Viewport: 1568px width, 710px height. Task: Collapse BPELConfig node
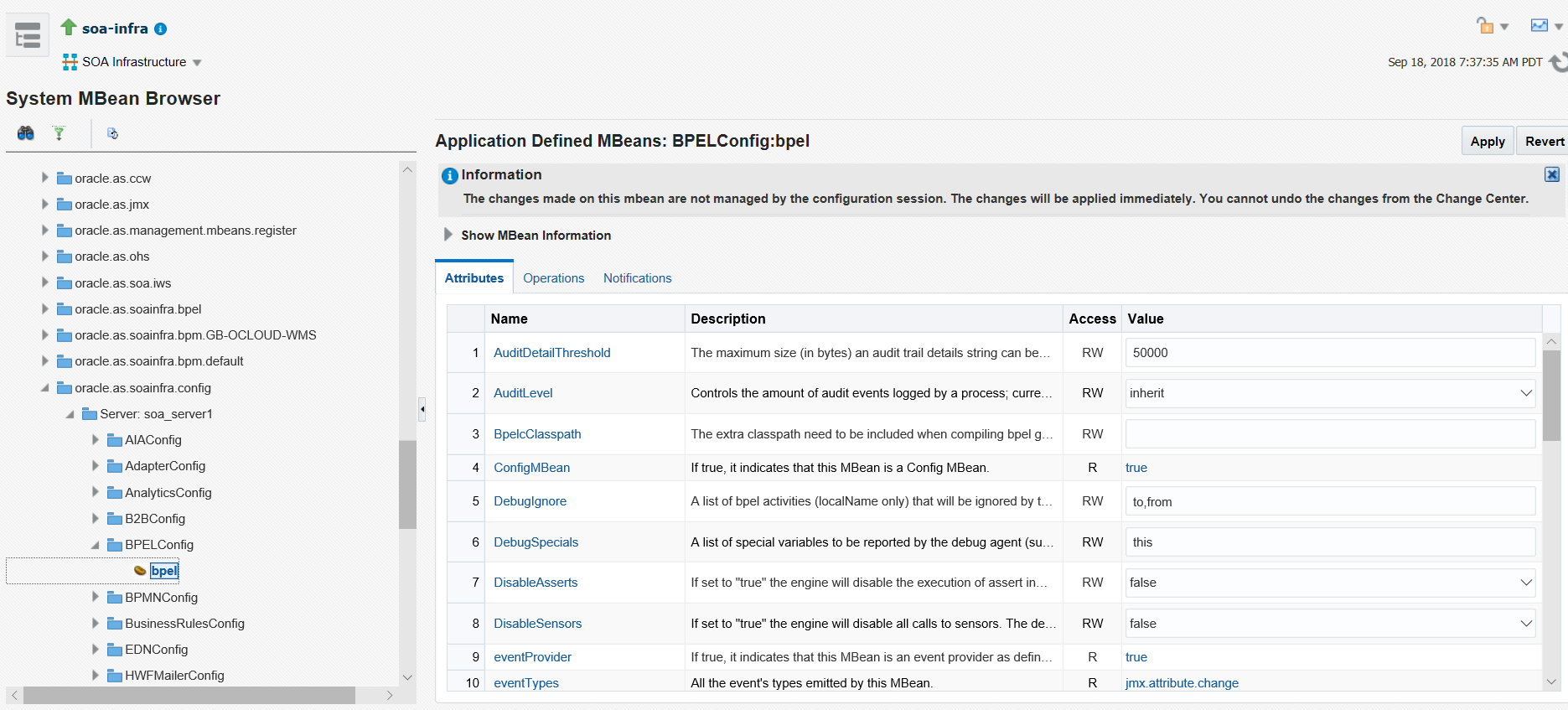tap(96, 545)
